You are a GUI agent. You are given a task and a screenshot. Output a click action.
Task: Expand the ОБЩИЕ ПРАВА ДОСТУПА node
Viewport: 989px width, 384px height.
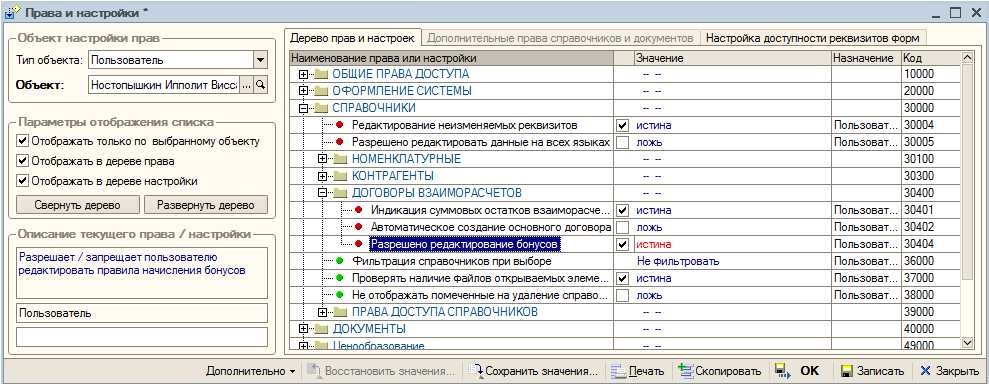click(x=304, y=74)
